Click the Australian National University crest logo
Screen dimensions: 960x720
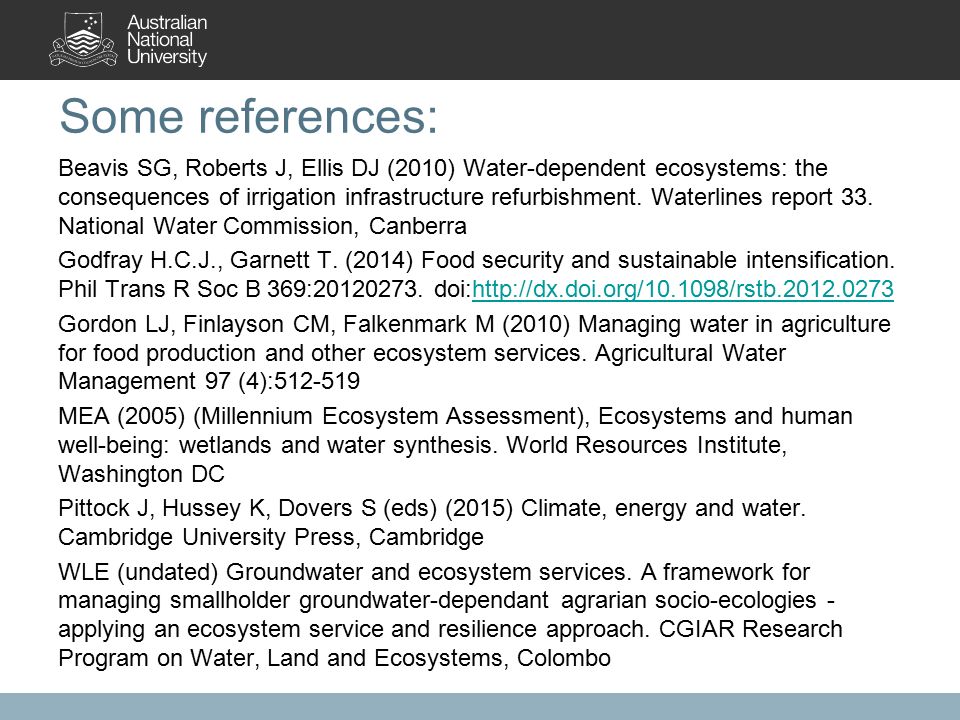point(83,40)
